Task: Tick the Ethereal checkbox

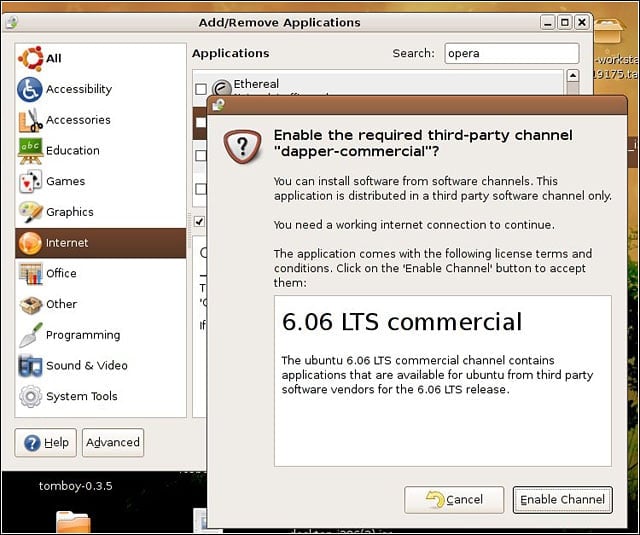Action: point(201,89)
